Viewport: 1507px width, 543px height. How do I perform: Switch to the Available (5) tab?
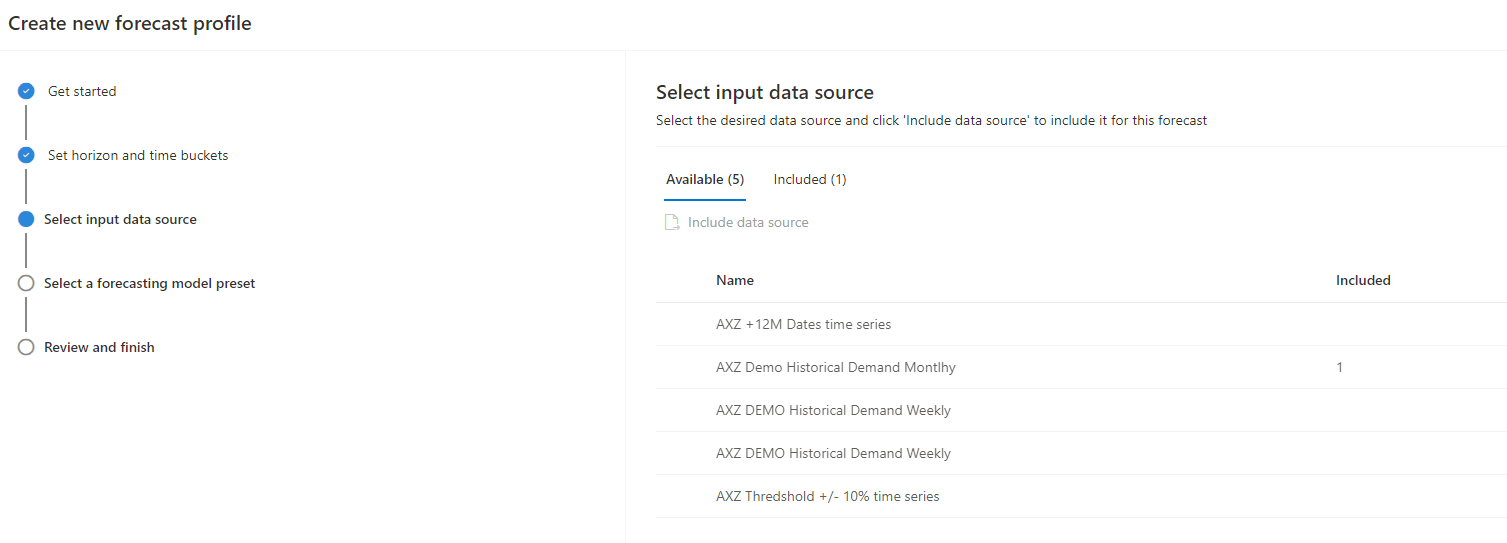tap(705, 180)
